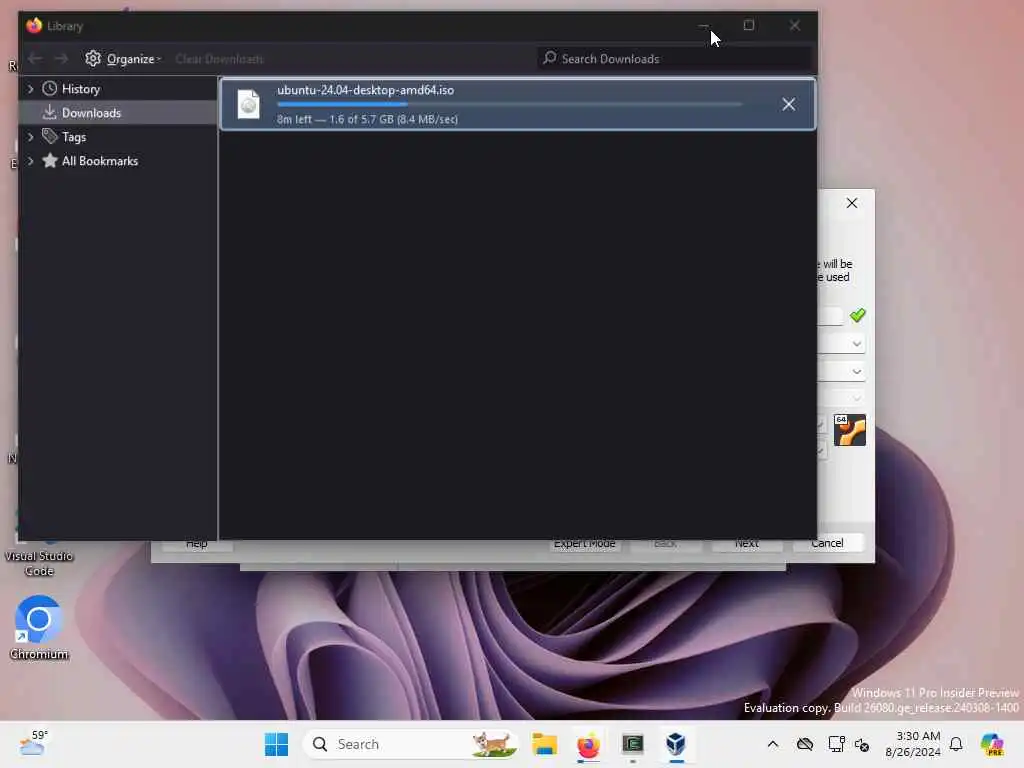This screenshot has width=1024, height=768.
Task: Click the cloud sync tray icon
Action: click(x=805, y=744)
